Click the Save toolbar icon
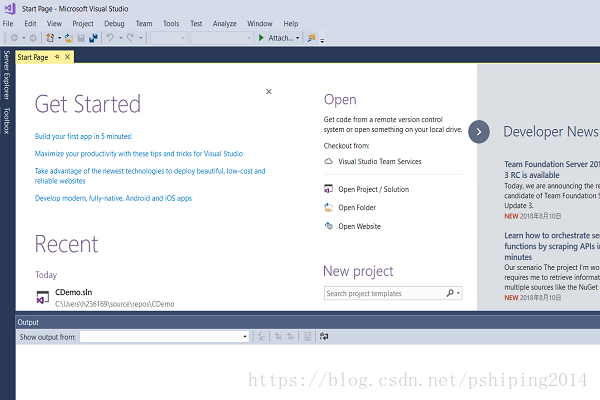 coord(81,38)
